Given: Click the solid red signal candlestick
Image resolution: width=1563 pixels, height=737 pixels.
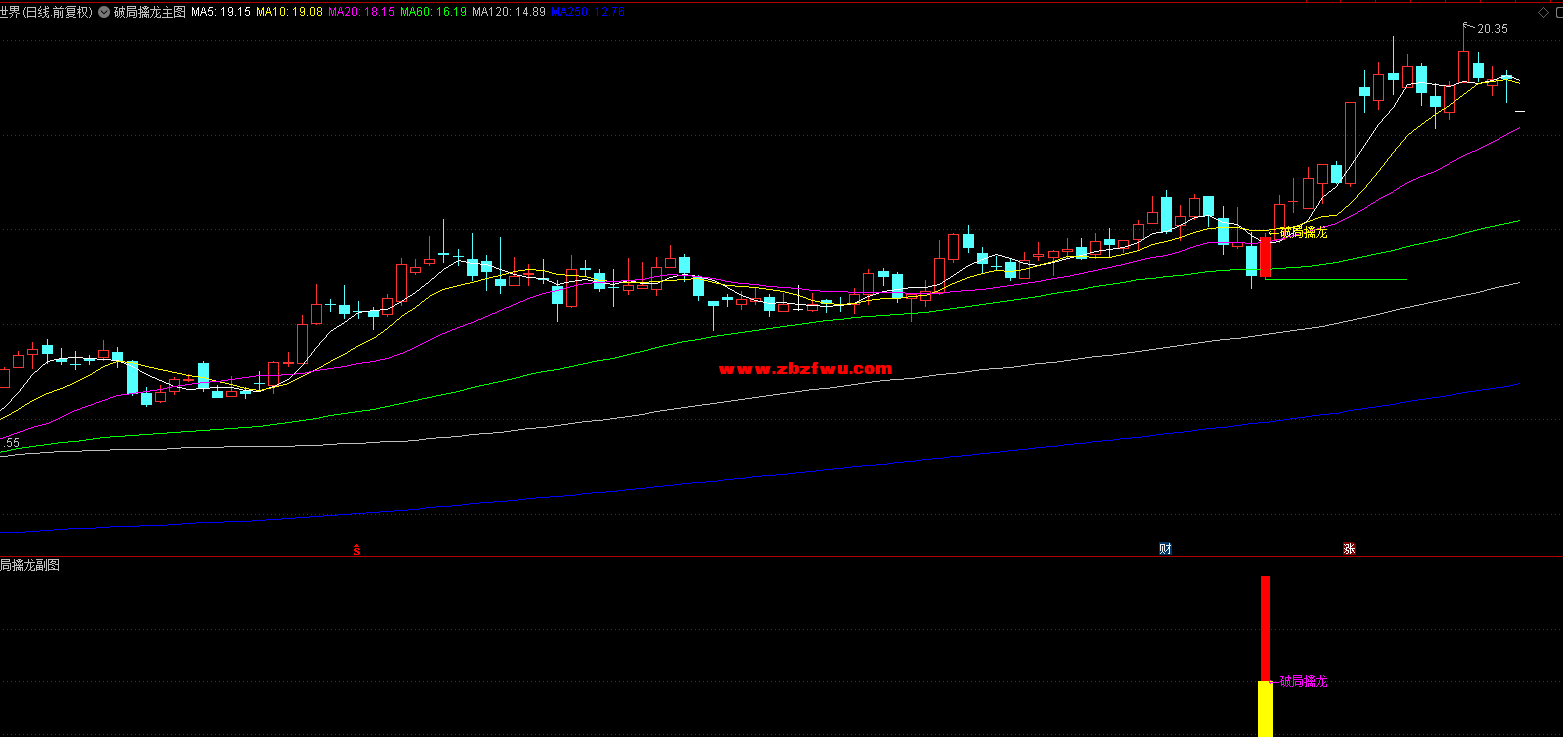Looking at the screenshot, I should (1265, 257).
